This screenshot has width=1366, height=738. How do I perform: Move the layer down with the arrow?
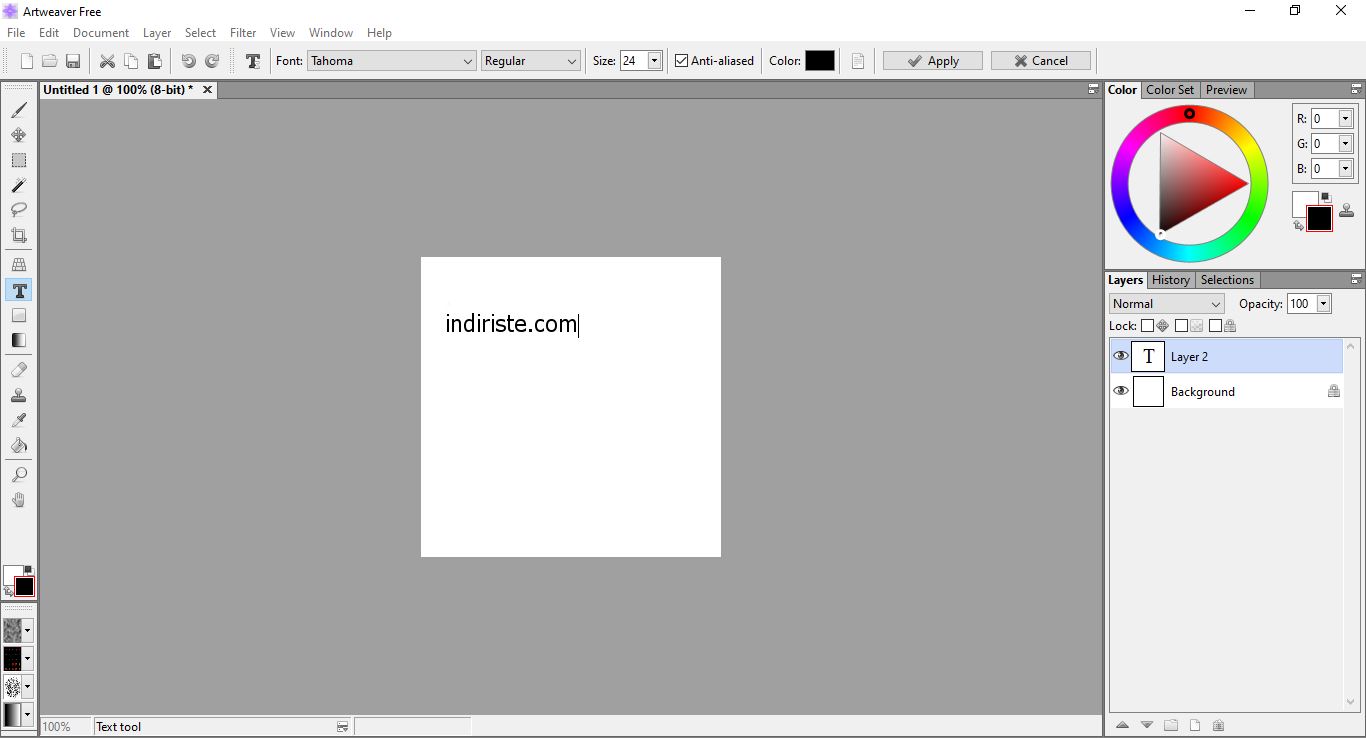coord(1146,725)
